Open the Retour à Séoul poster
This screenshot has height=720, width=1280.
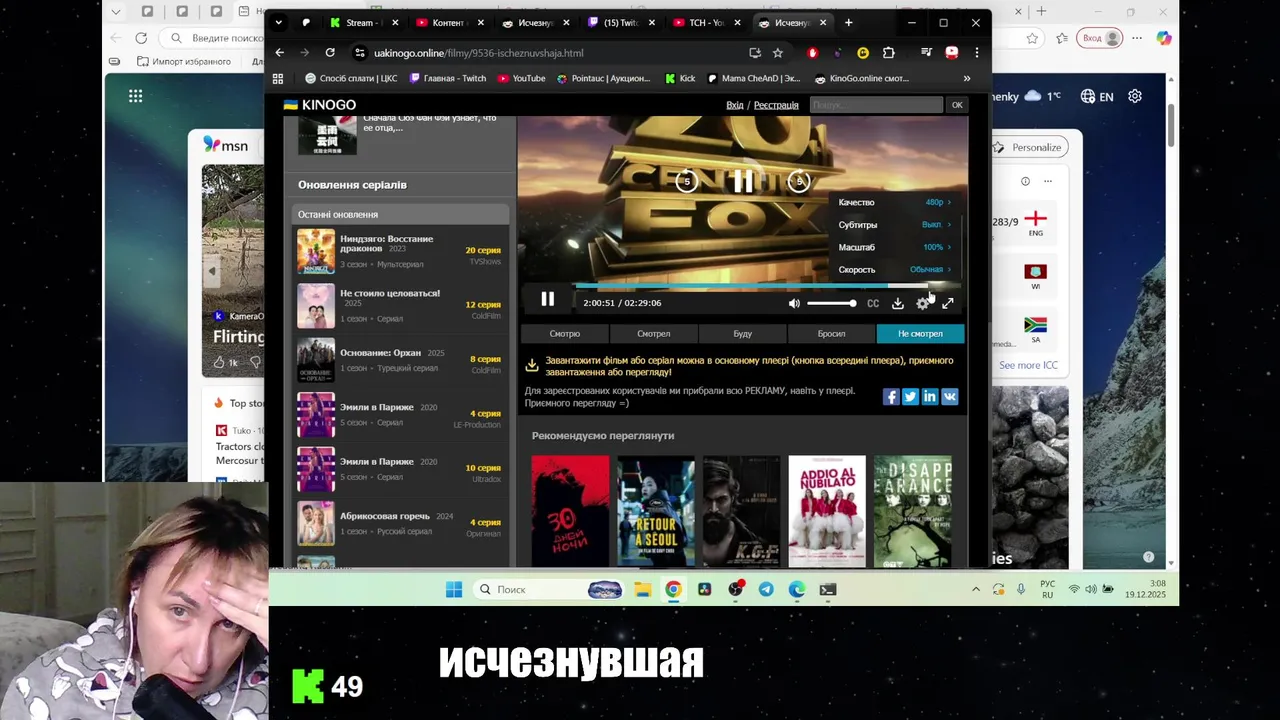pyautogui.click(x=656, y=511)
